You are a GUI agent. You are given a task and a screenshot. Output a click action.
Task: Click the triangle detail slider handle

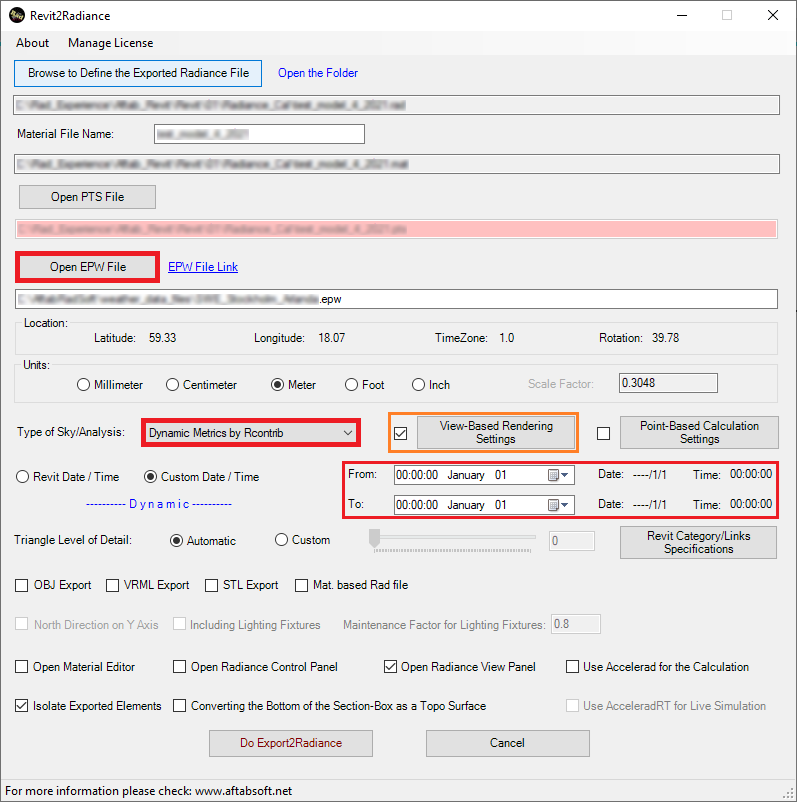pyautogui.click(x=375, y=539)
